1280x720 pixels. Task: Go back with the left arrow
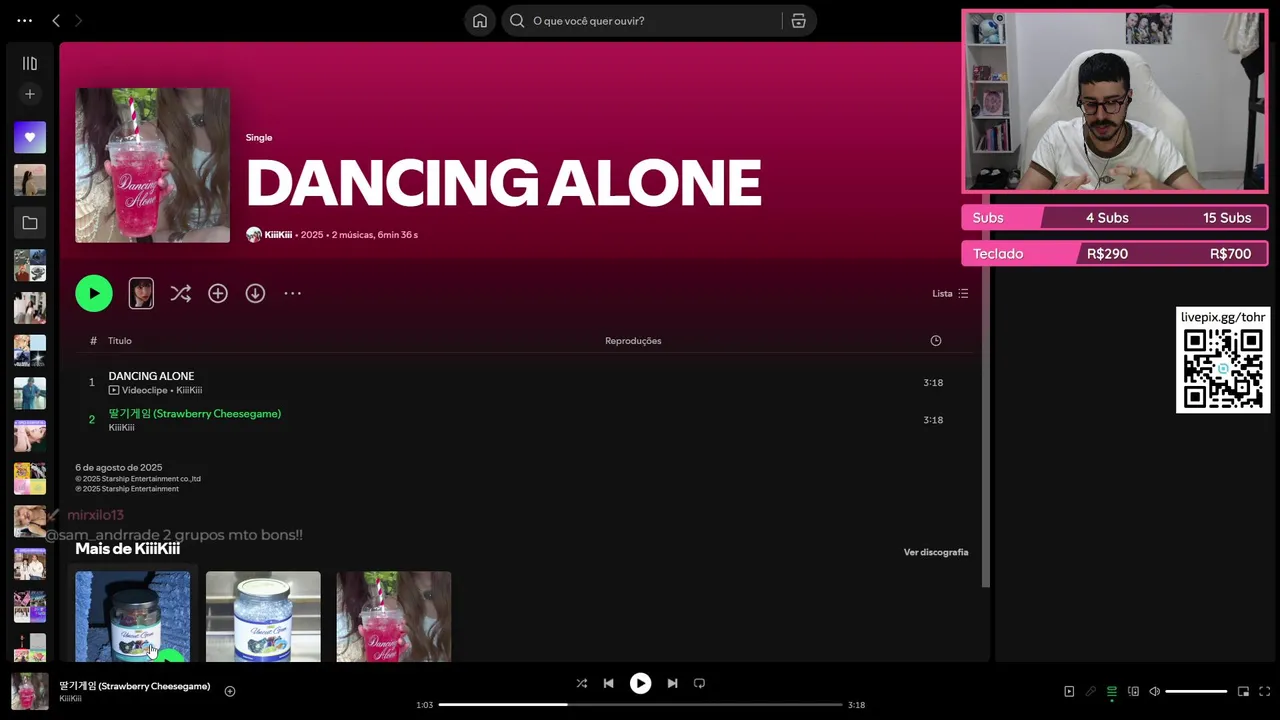point(56,20)
